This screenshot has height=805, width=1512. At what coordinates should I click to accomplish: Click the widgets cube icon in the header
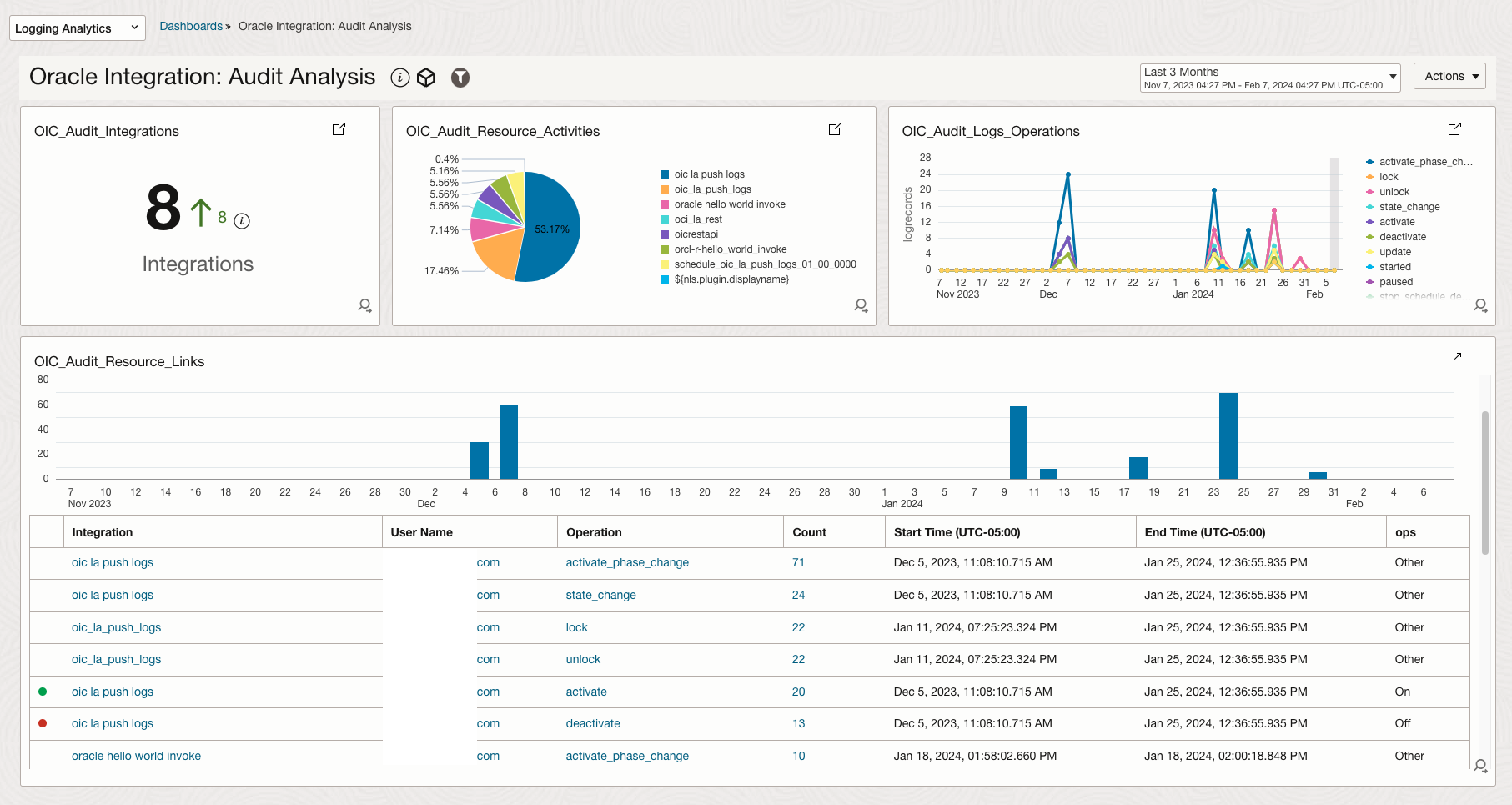[x=427, y=77]
